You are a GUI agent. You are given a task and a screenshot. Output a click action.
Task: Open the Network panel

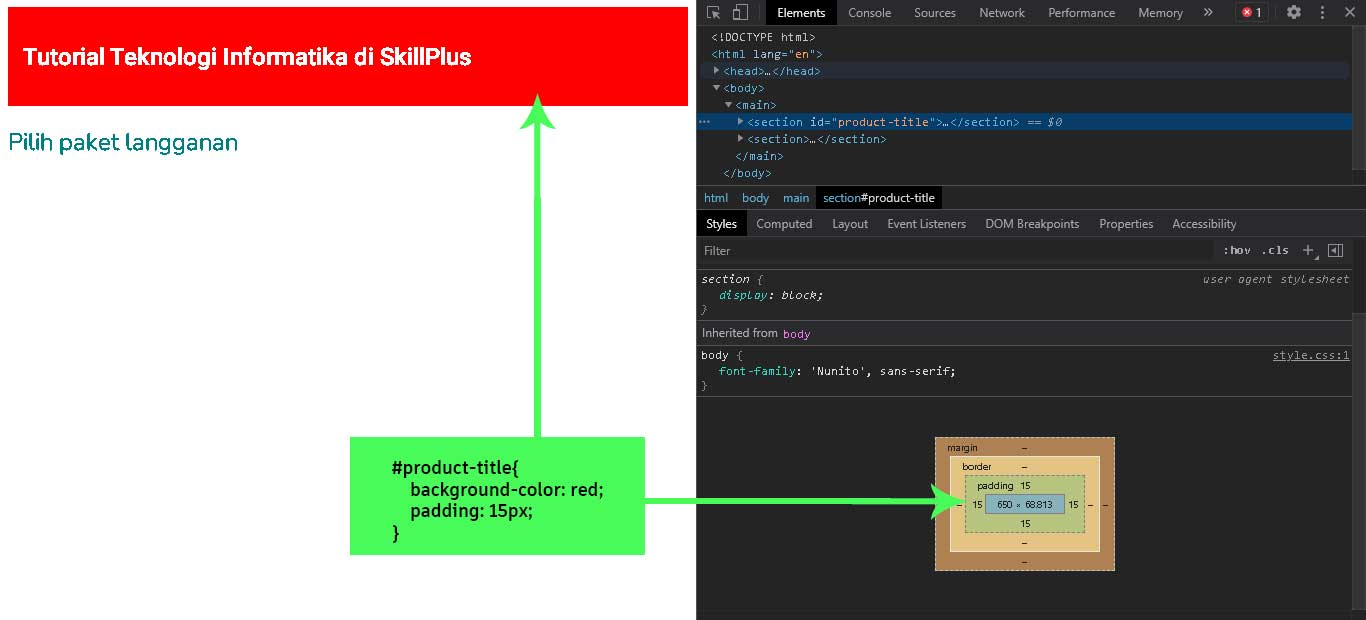pyautogui.click(x=1002, y=12)
